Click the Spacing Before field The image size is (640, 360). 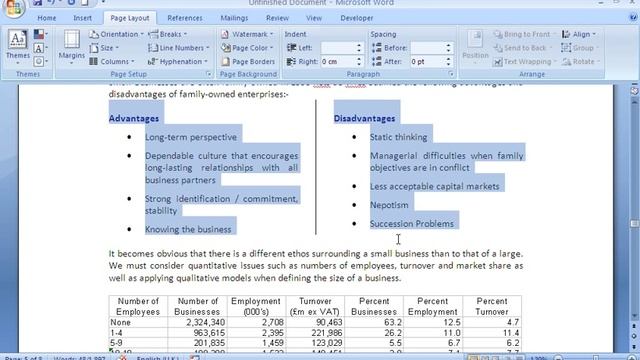[x=427, y=48]
